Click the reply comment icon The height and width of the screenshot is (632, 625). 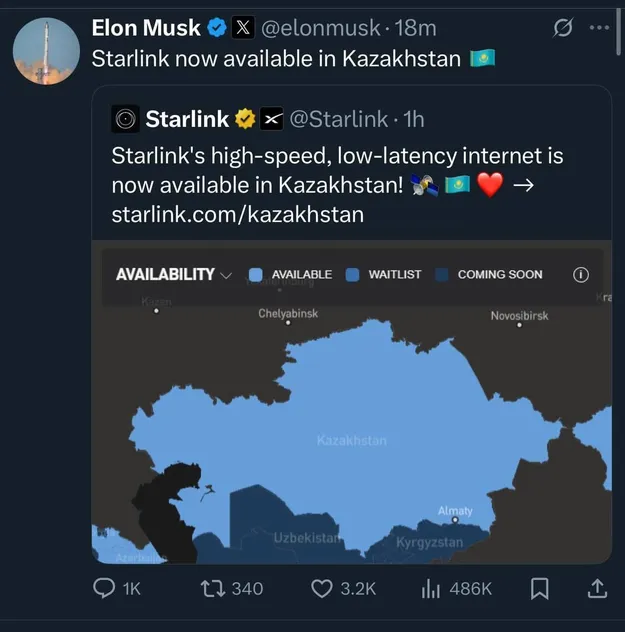pos(105,589)
